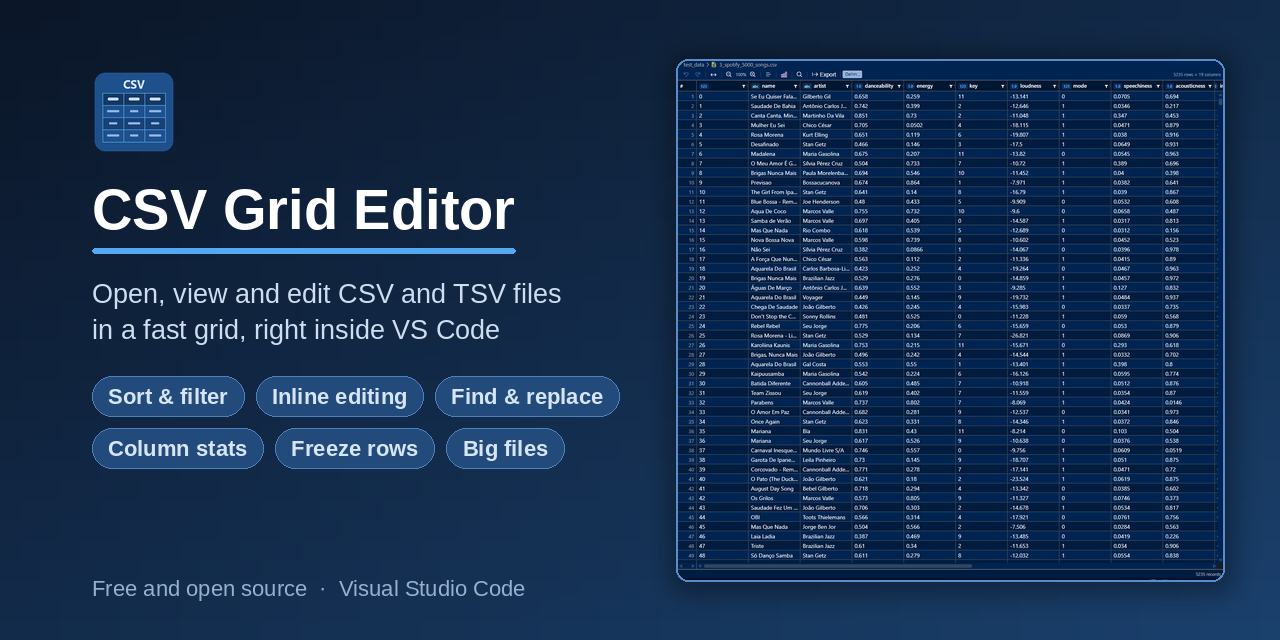
Task: Click the Delim button in the toolbar
Action: pyautogui.click(x=852, y=74)
